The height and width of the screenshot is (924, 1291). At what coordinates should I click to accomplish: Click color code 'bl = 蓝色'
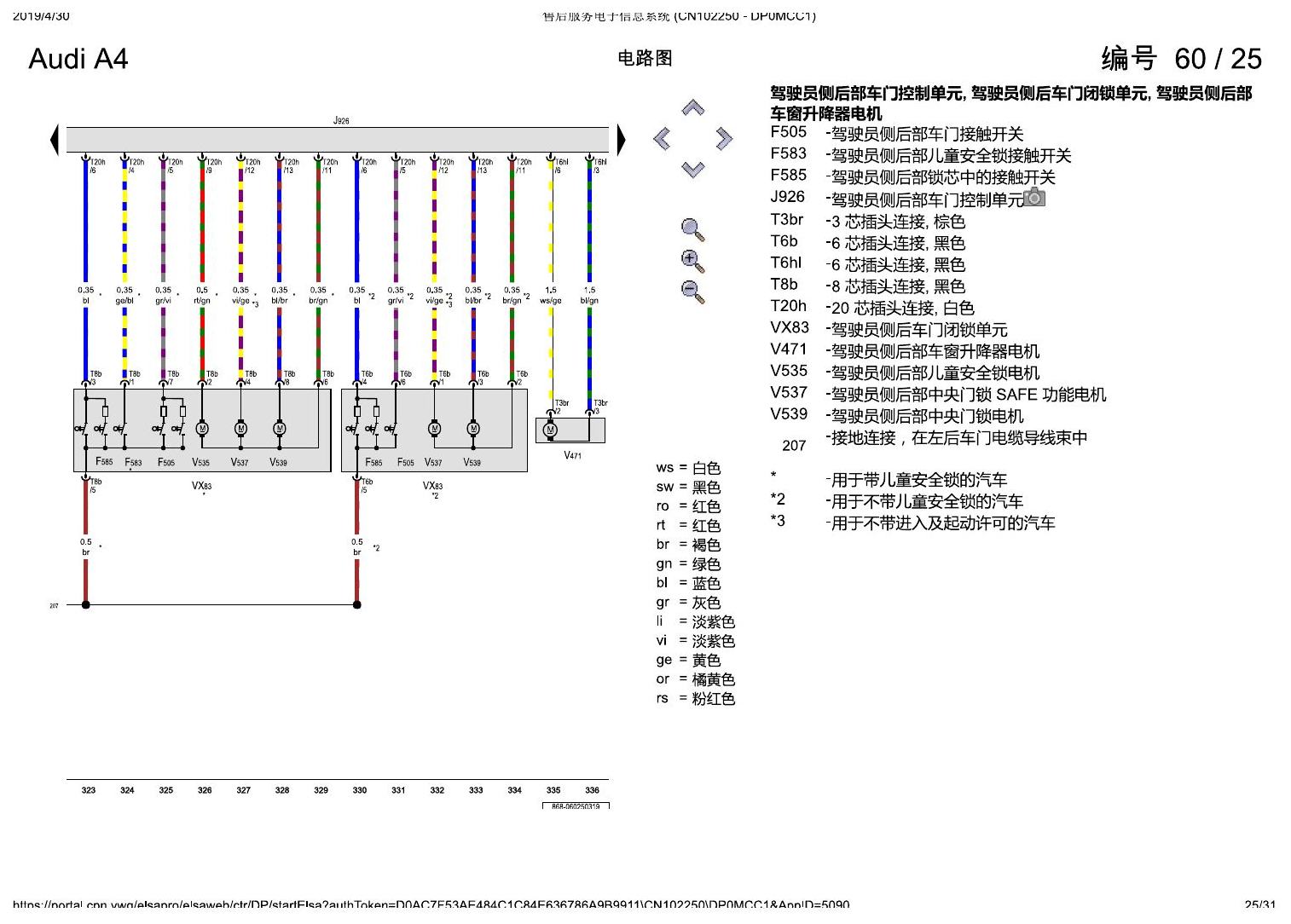point(688,583)
